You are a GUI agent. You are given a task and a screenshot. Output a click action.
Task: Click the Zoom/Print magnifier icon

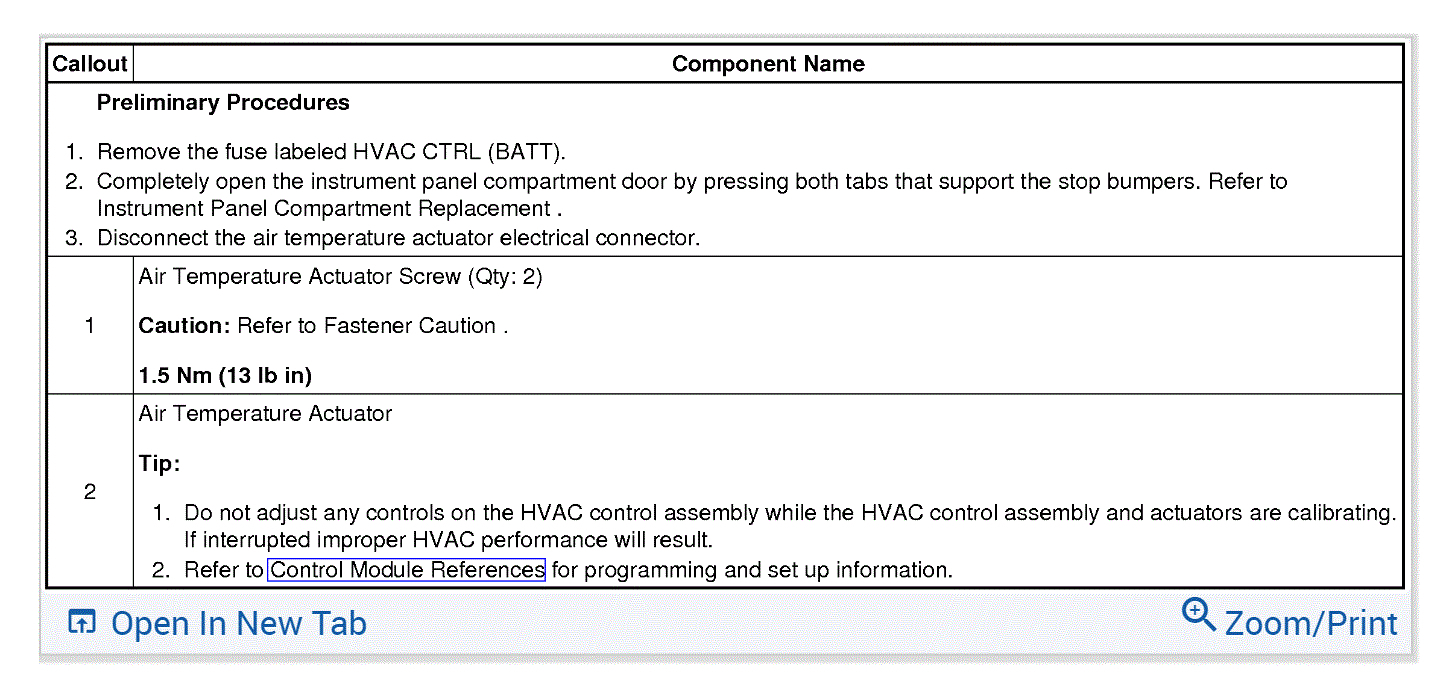[x=1198, y=615]
